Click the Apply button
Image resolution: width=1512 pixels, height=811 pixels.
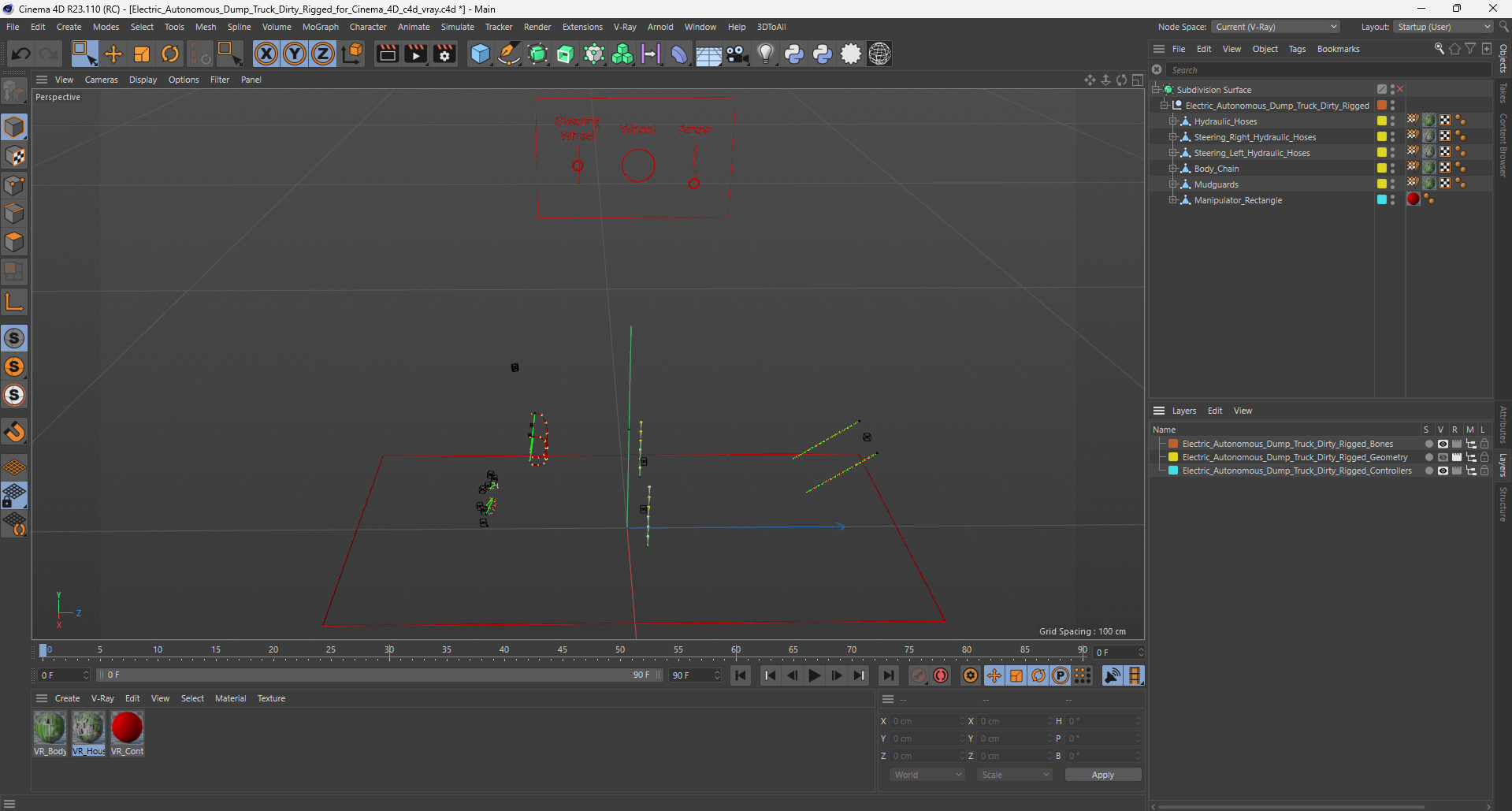coord(1103,775)
